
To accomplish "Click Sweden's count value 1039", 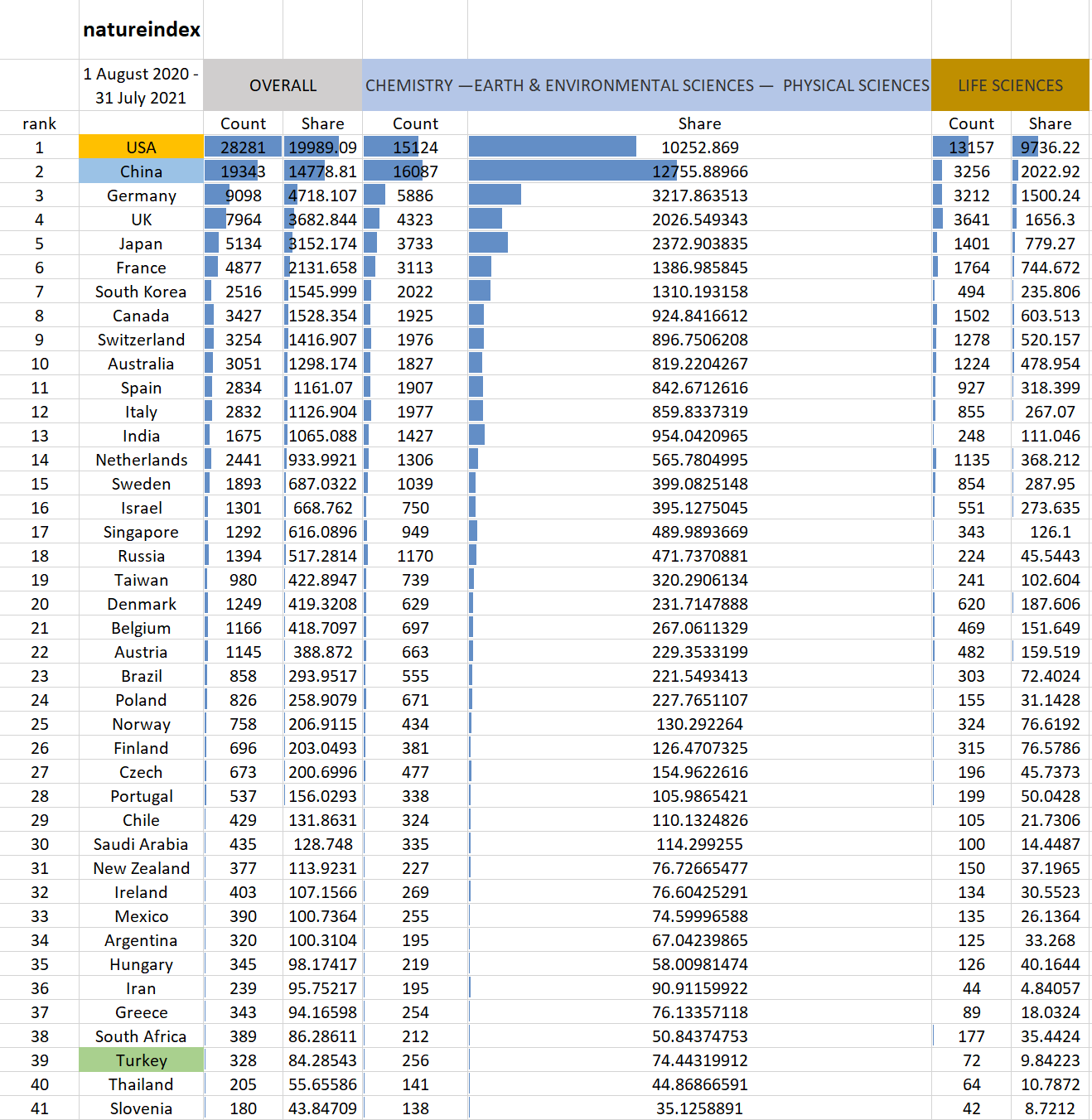I will point(415,484).
